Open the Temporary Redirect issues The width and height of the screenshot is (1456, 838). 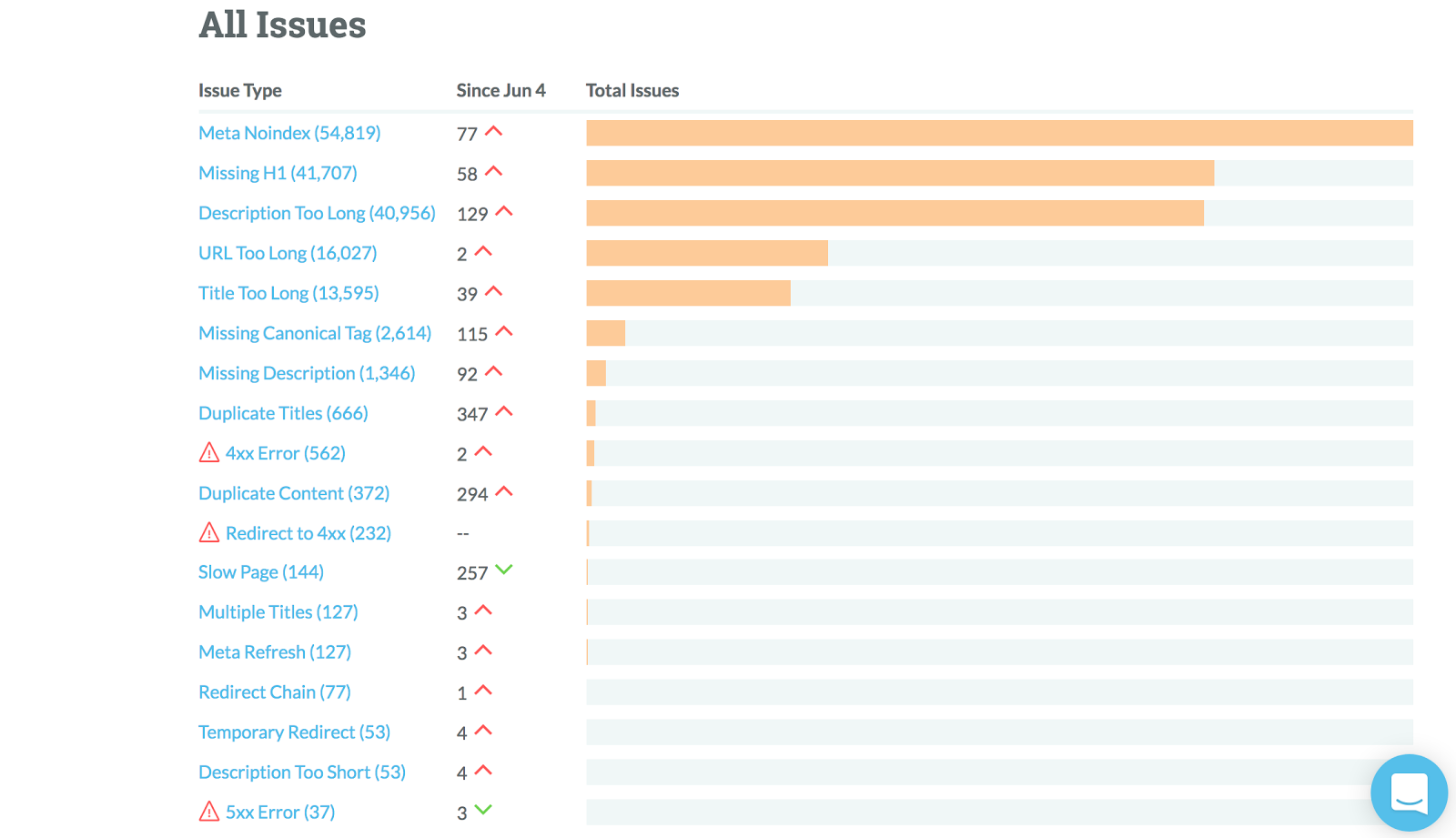[294, 732]
